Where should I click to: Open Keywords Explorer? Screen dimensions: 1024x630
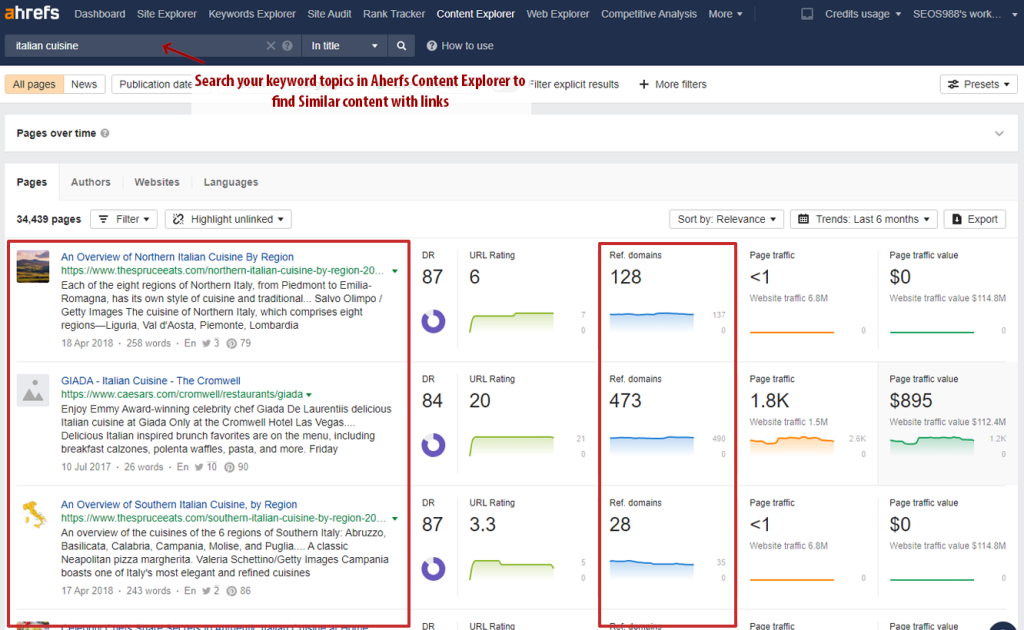click(252, 14)
